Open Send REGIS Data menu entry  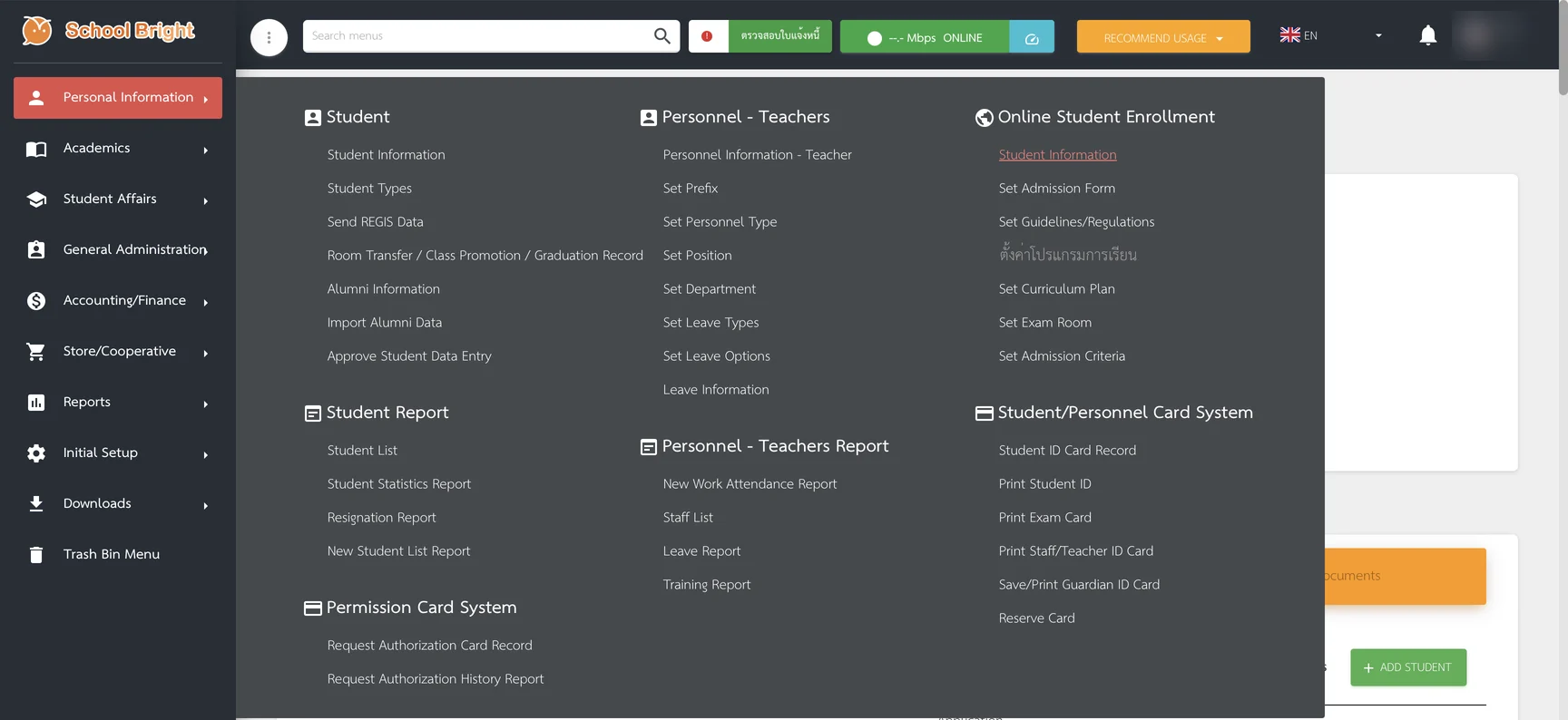coord(375,222)
